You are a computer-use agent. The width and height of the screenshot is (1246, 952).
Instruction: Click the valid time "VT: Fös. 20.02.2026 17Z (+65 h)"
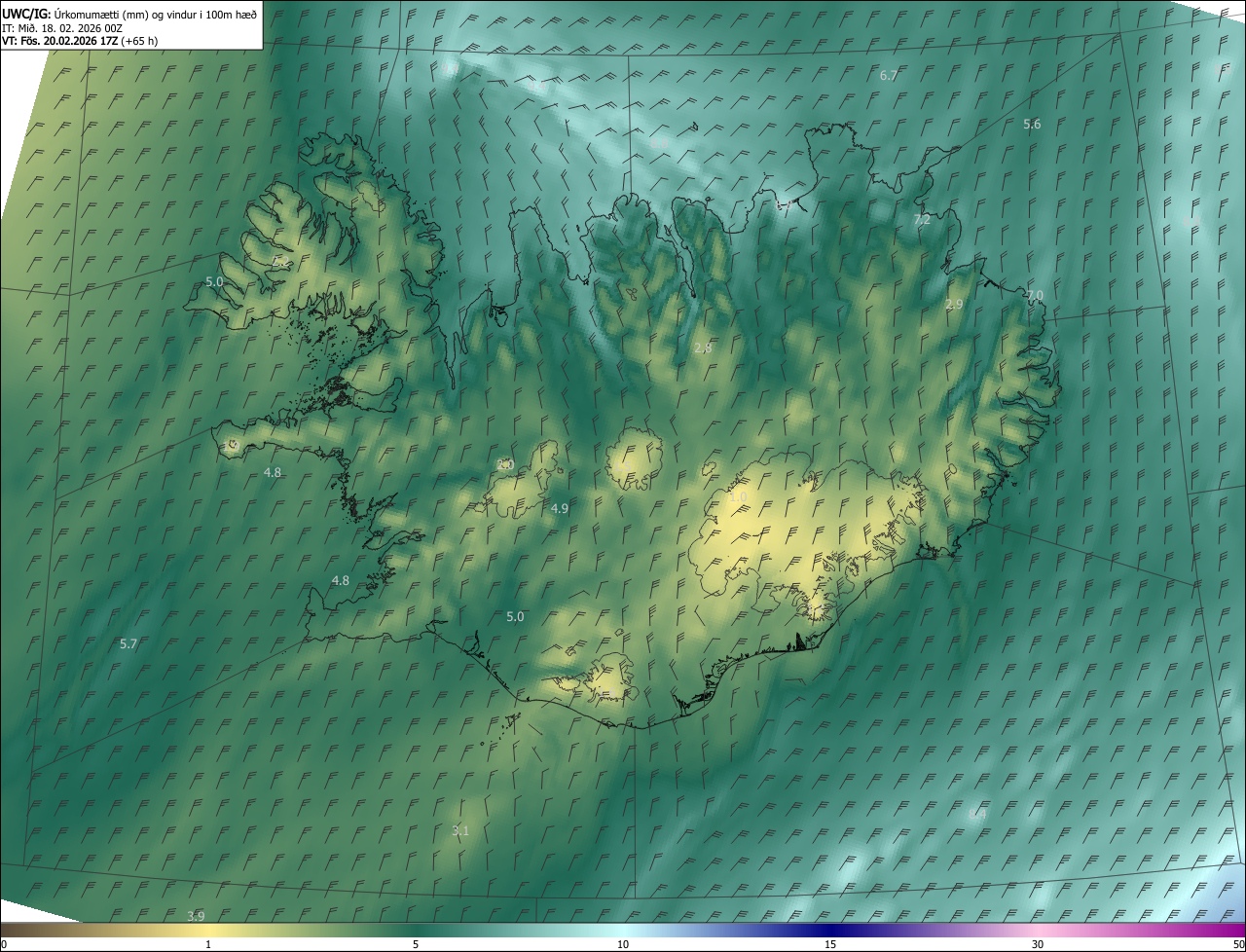tap(80, 41)
